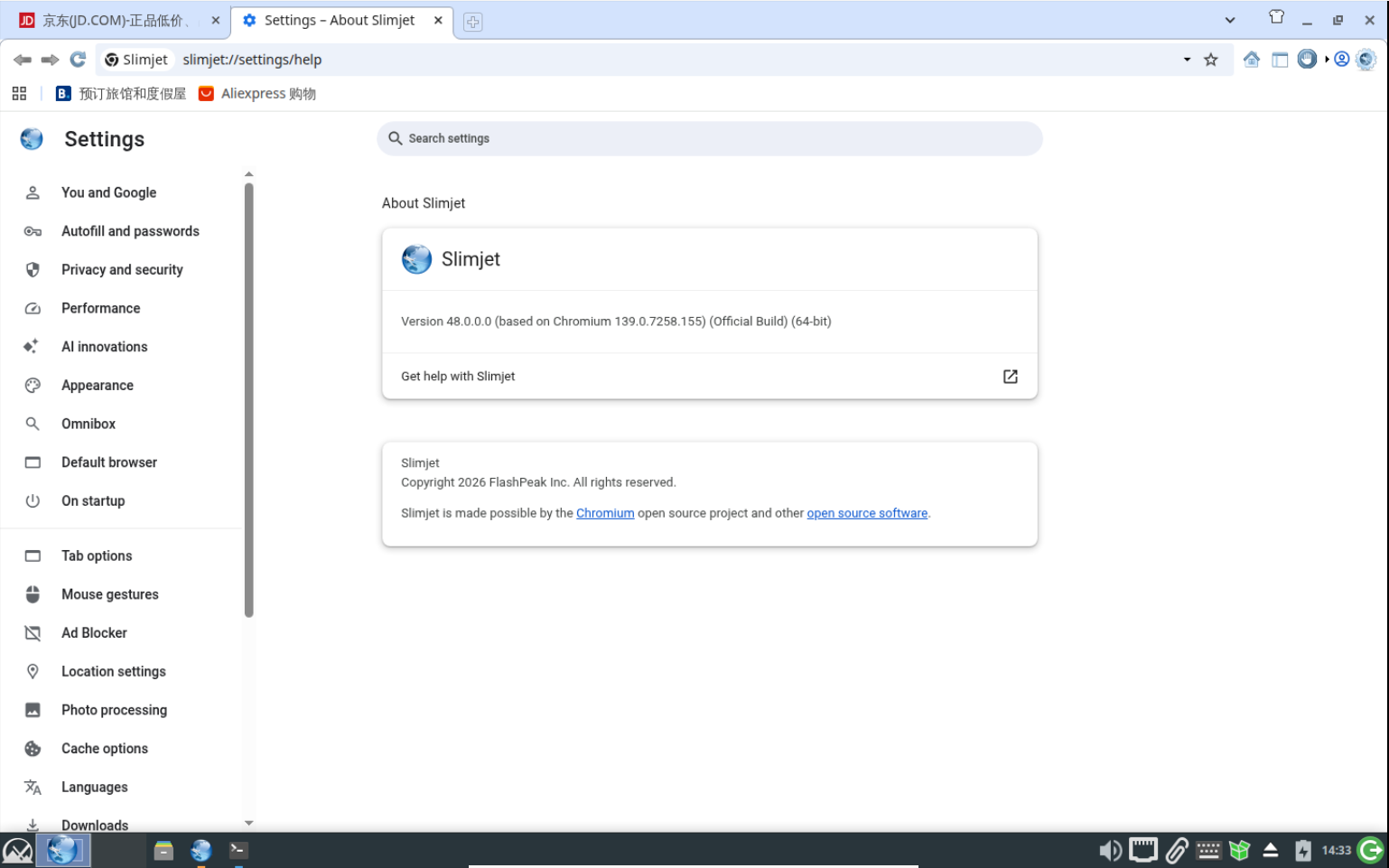
Task: Click sidebar scrollbar up arrow
Action: click(x=248, y=174)
